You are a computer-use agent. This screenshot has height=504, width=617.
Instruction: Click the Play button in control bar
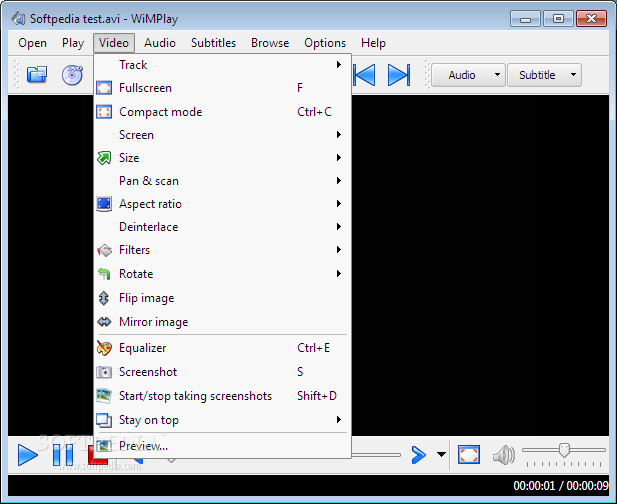28,455
